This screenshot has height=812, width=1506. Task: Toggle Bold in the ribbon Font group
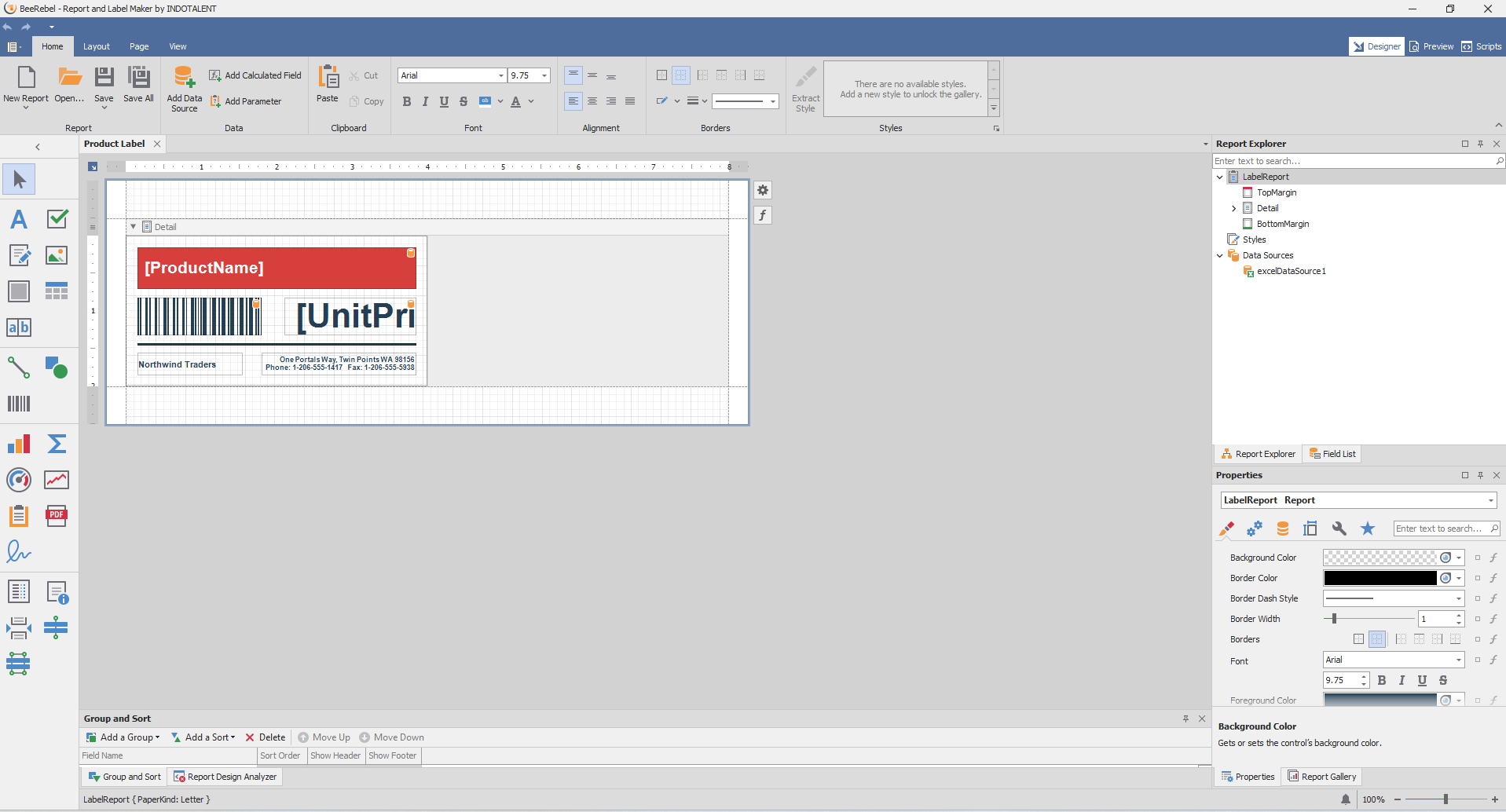(406, 101)
